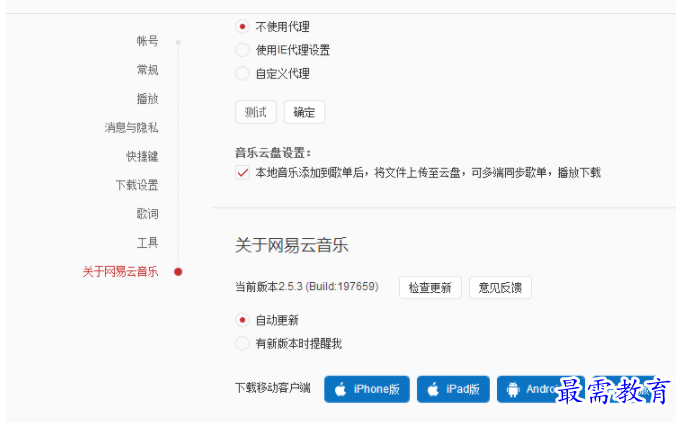Image resolution: width=679 pixels, height=423 pixels.
Task: Click the 意见反馈 button
Action: point(500,288)
